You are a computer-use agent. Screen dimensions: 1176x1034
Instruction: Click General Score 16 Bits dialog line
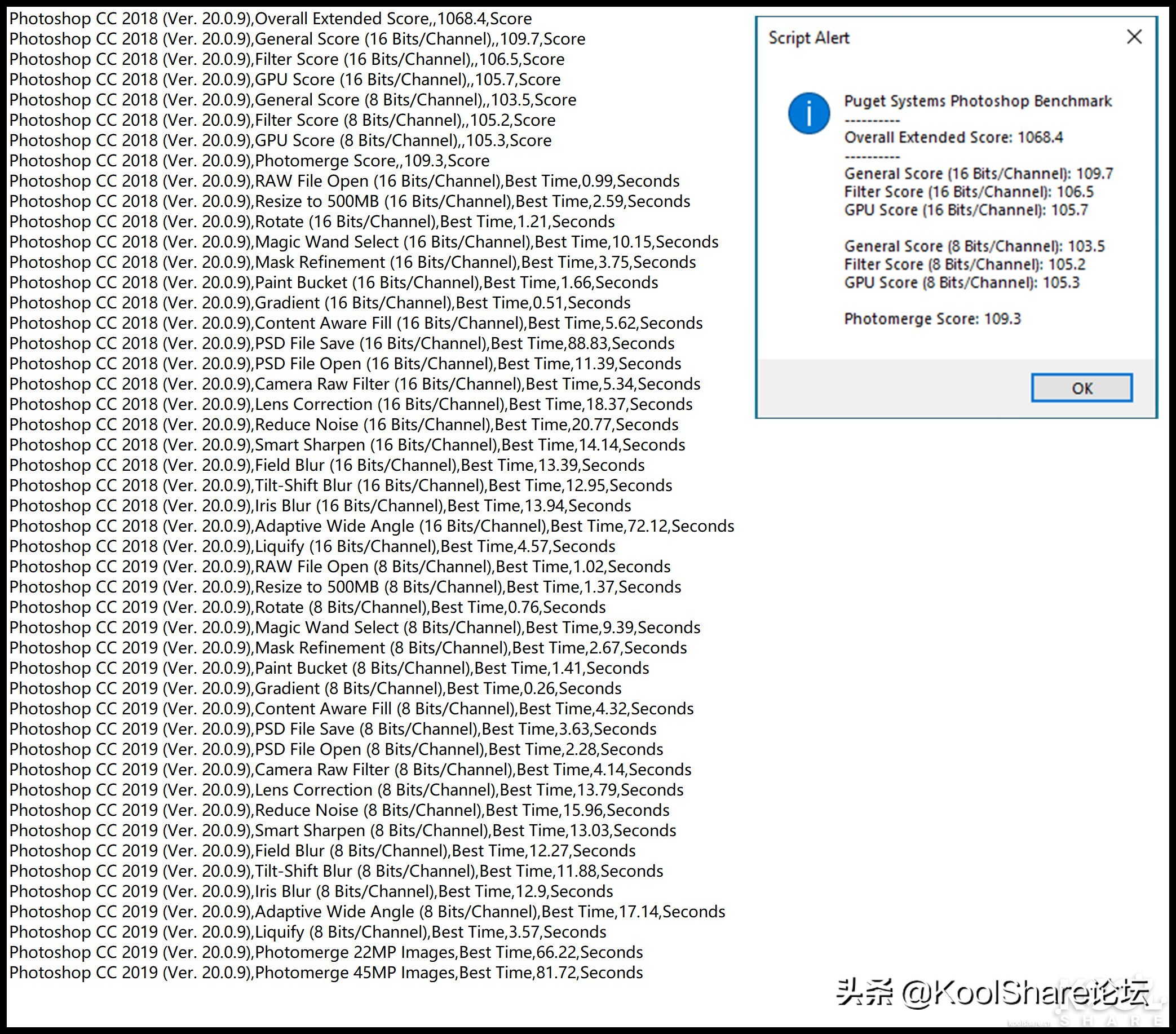978,174
